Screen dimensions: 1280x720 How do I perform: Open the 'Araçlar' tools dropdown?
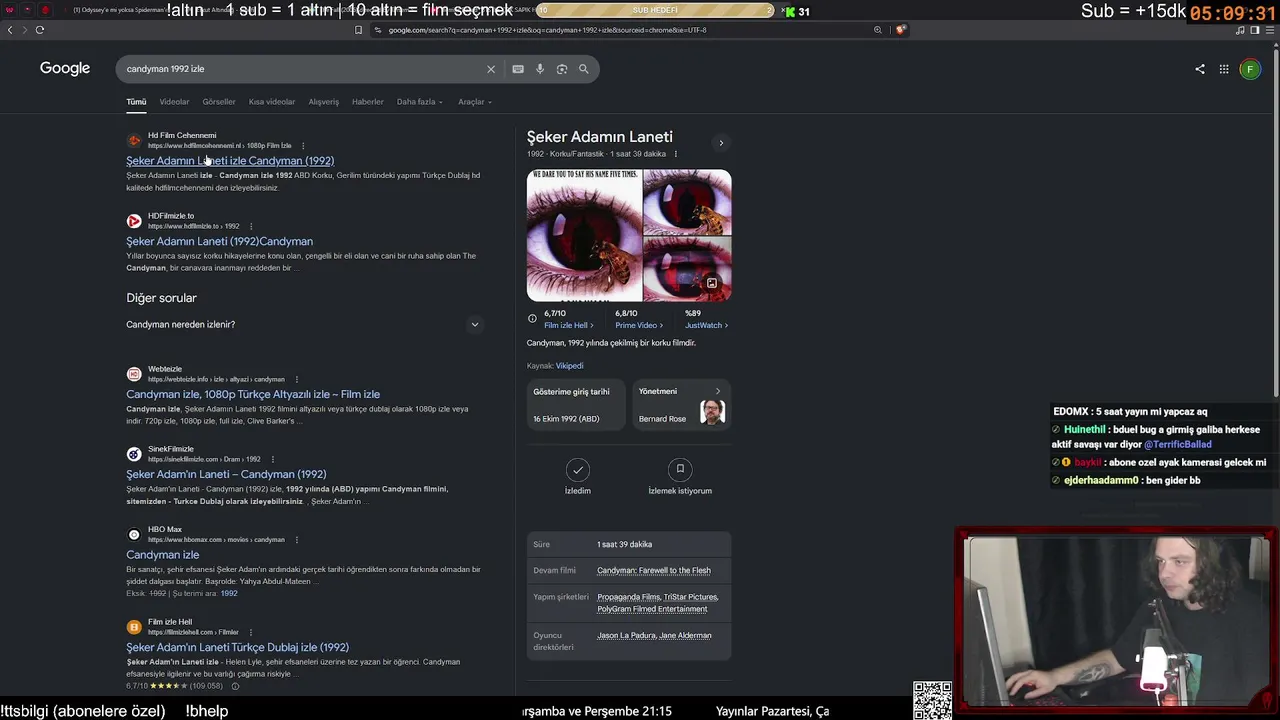pyautogui.click(x=475, y=102)
